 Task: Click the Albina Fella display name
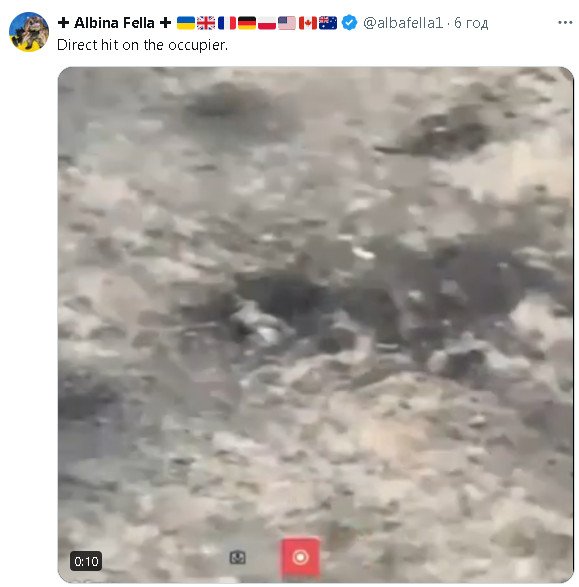click(114, 23)
